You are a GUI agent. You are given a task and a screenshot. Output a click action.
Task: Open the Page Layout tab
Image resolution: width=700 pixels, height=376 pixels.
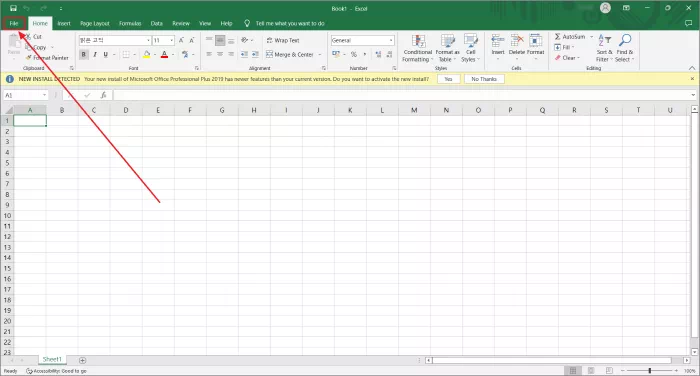95,23
